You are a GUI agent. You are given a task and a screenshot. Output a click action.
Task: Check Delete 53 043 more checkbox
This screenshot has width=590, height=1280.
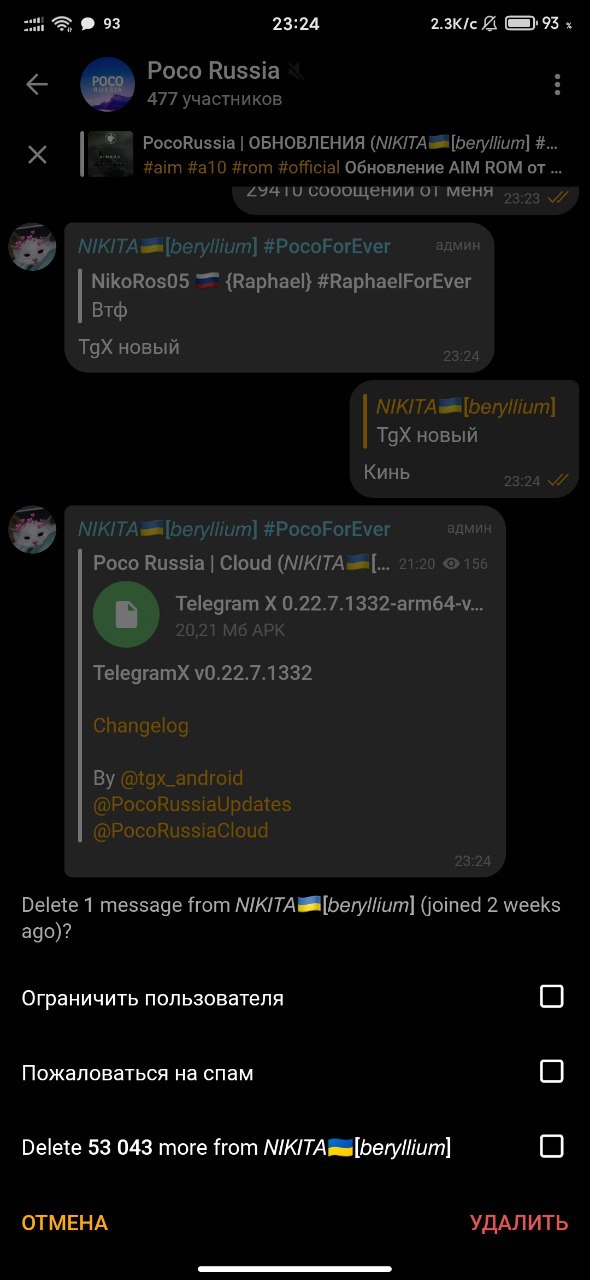click(x=552, y=1146)
